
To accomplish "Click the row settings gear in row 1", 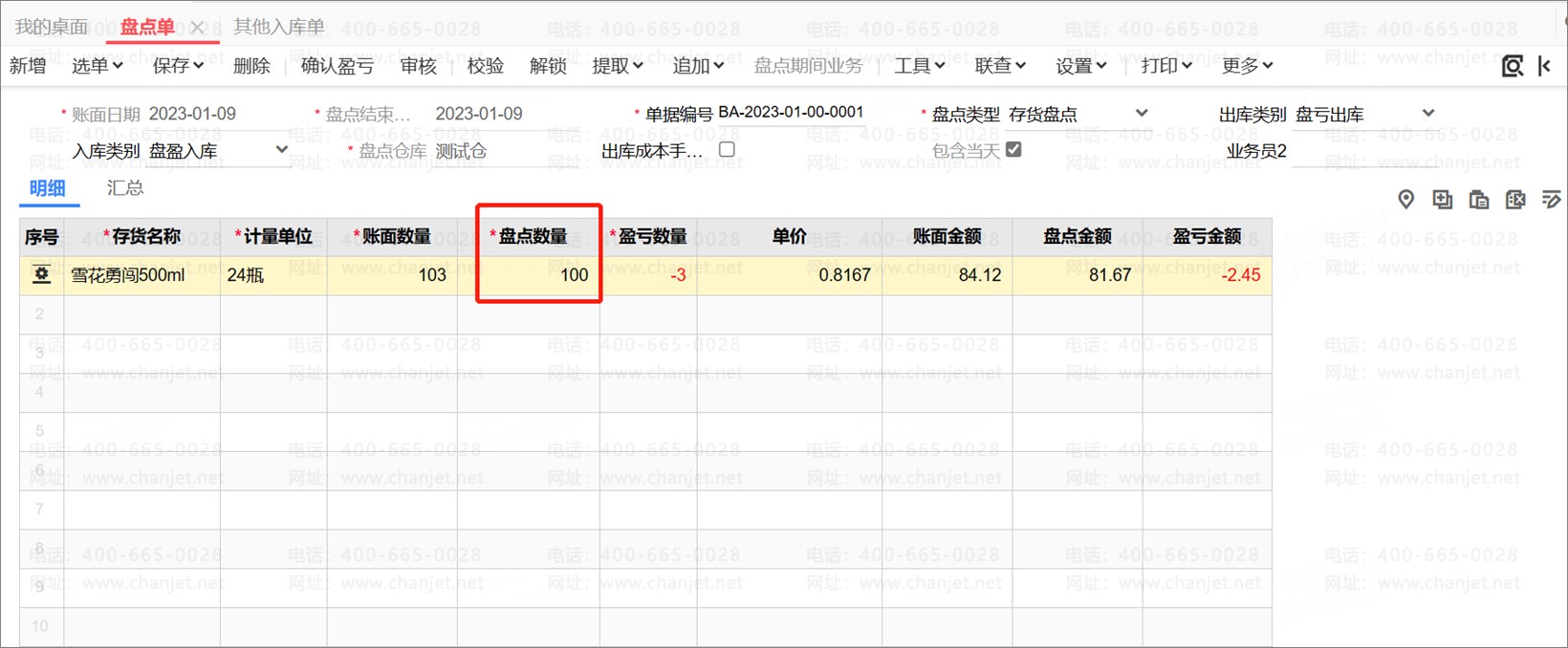I will [41, 275].
